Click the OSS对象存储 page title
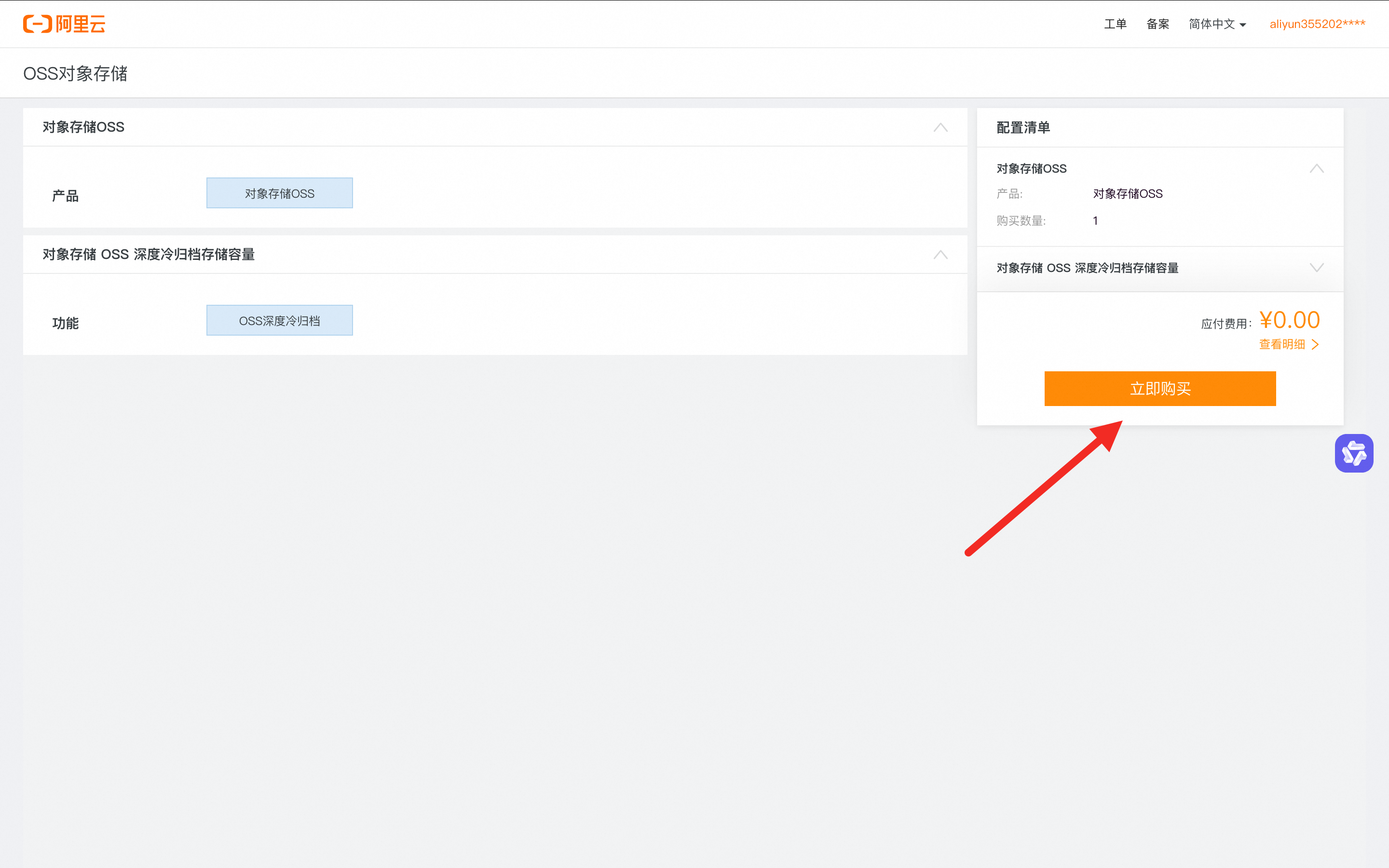Screen dimensions: 1389x868 pos(75,73)
